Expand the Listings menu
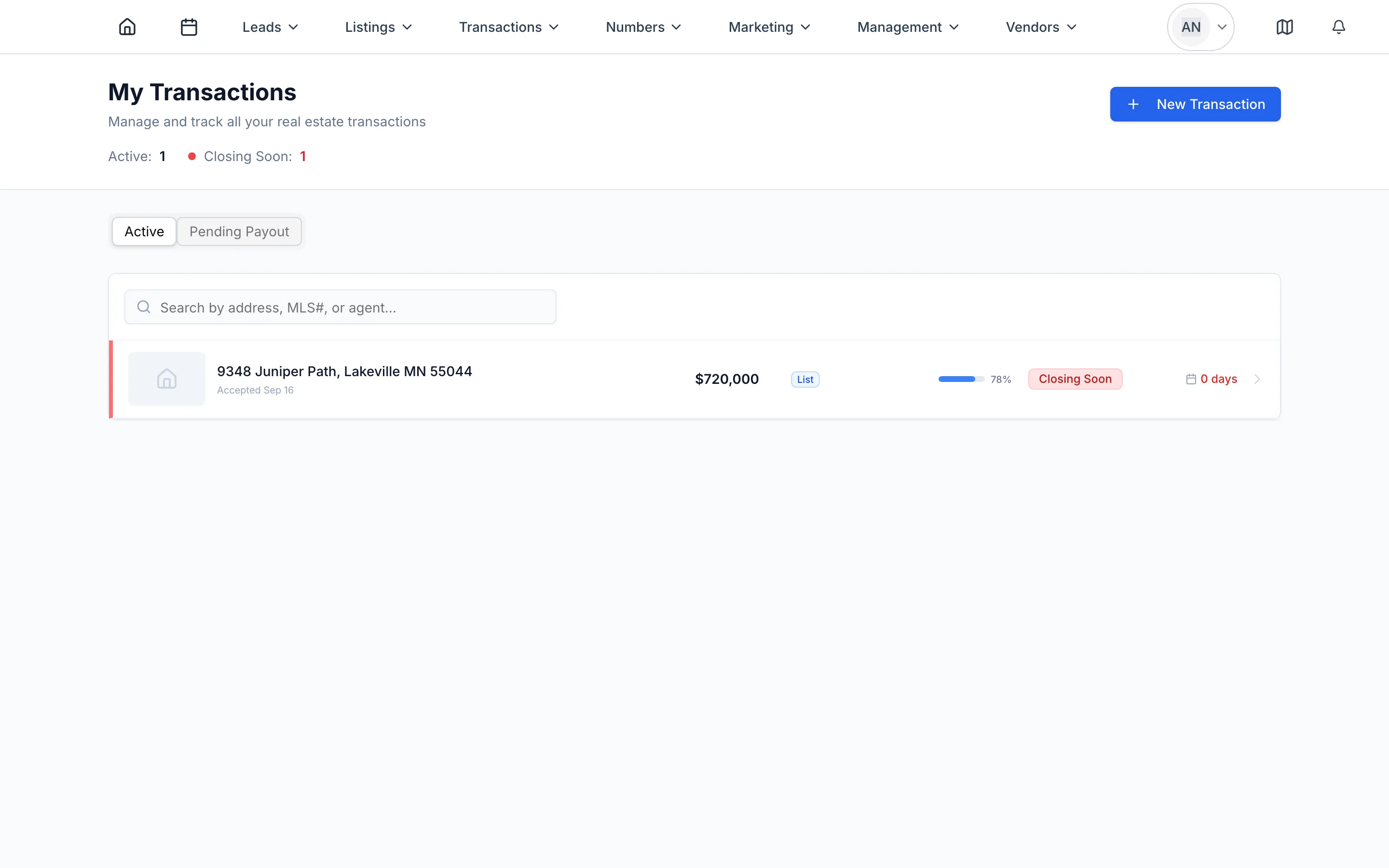 [x=378, y=27]
